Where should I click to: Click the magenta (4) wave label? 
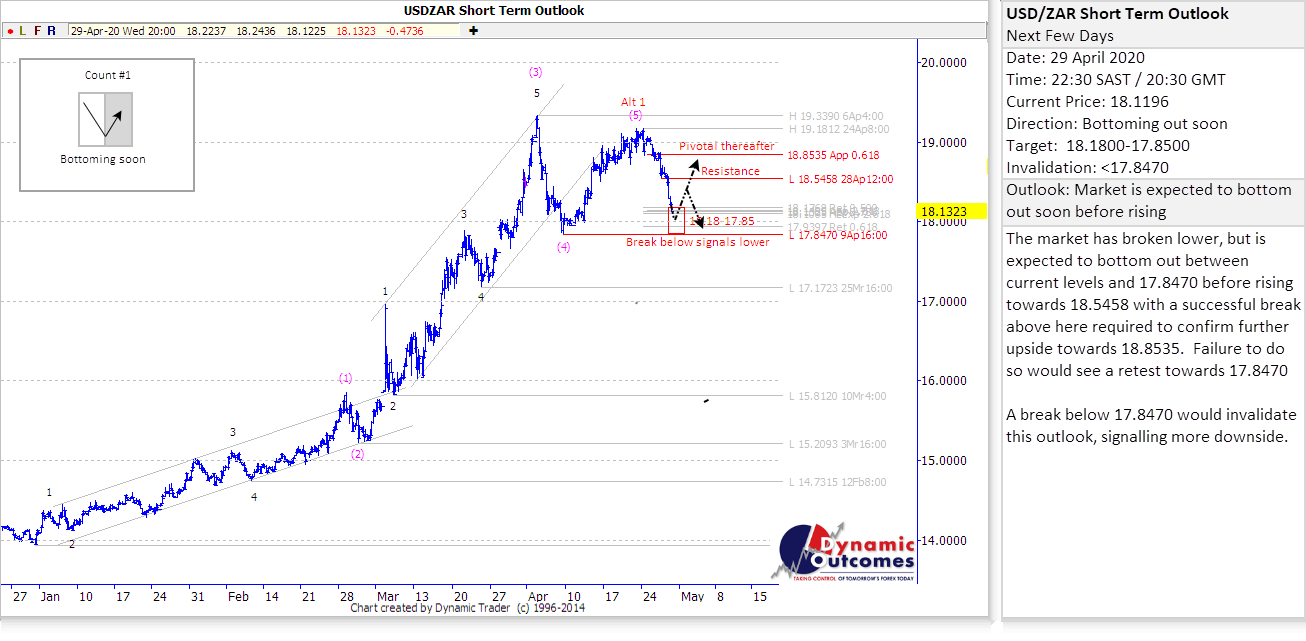564,246
